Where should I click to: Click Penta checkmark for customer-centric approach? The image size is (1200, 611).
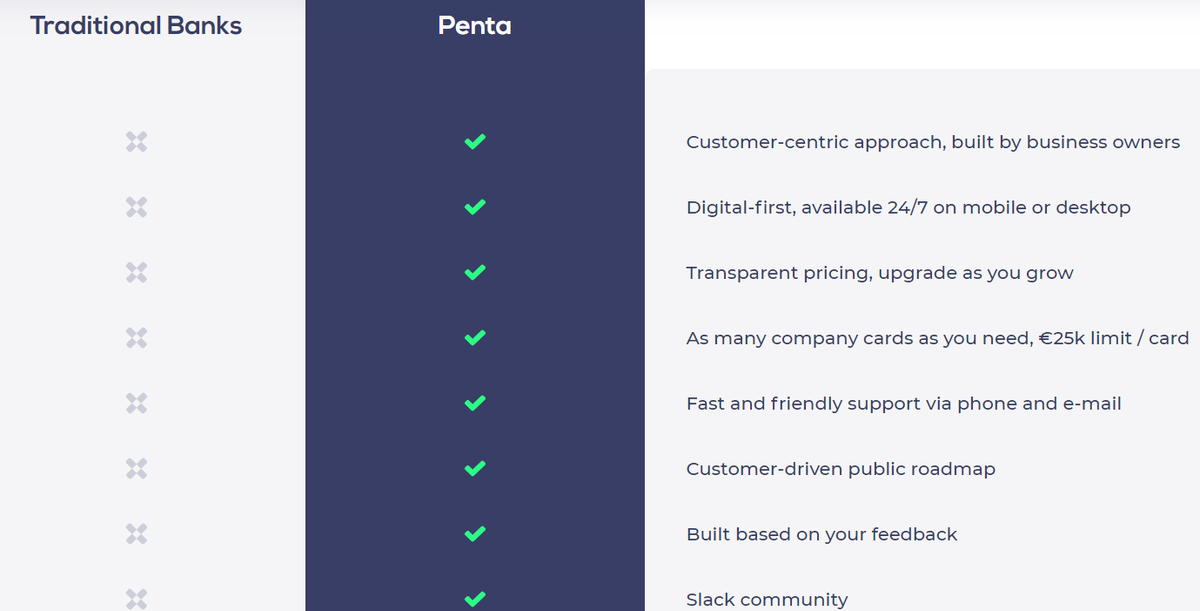click(x=475, y=142)
